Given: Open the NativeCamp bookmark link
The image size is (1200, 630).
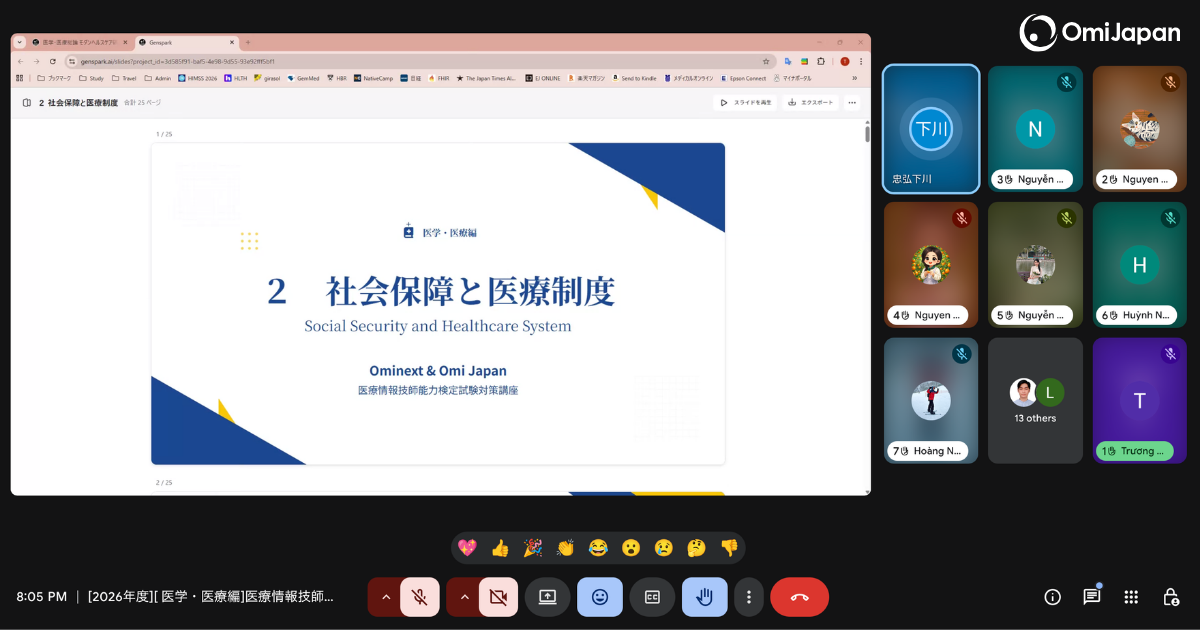Looking at the screenshot, I should tap(372, 78).
